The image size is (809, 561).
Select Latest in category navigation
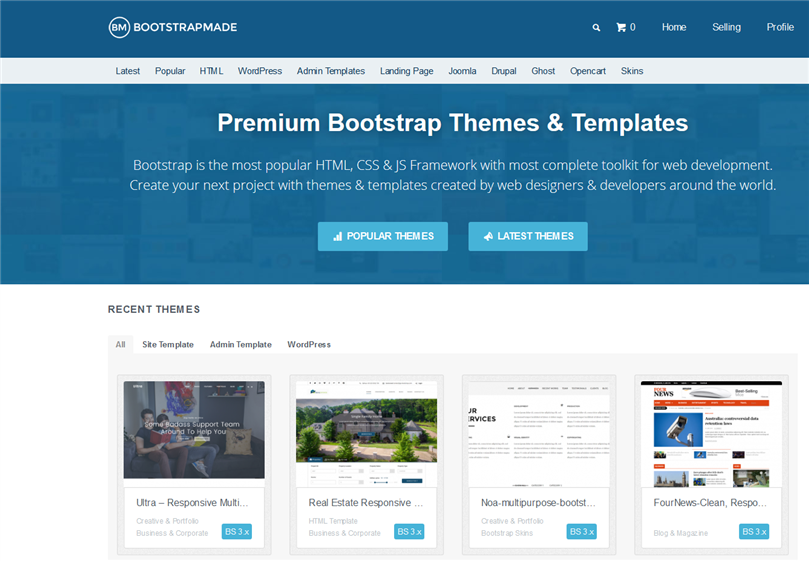[127, 71]
